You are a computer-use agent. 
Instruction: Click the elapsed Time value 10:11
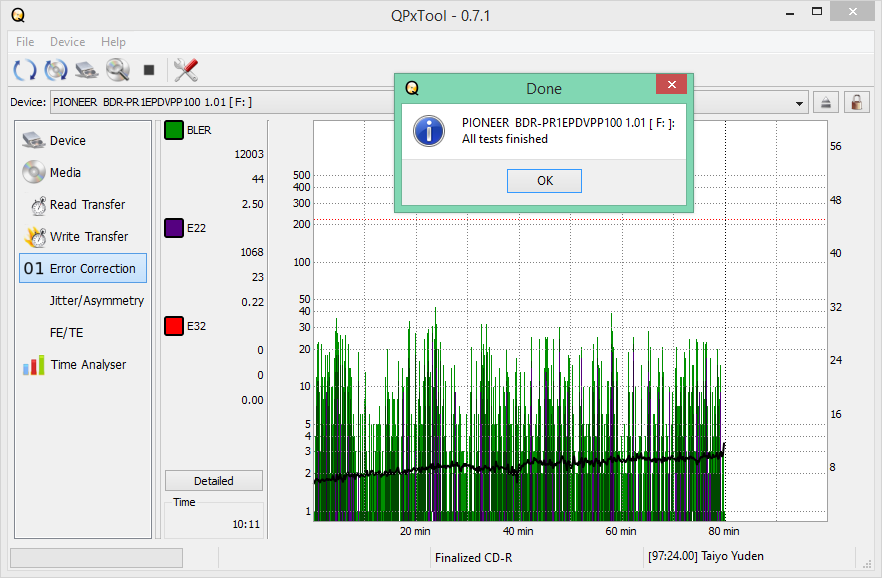tap(246, 524)
